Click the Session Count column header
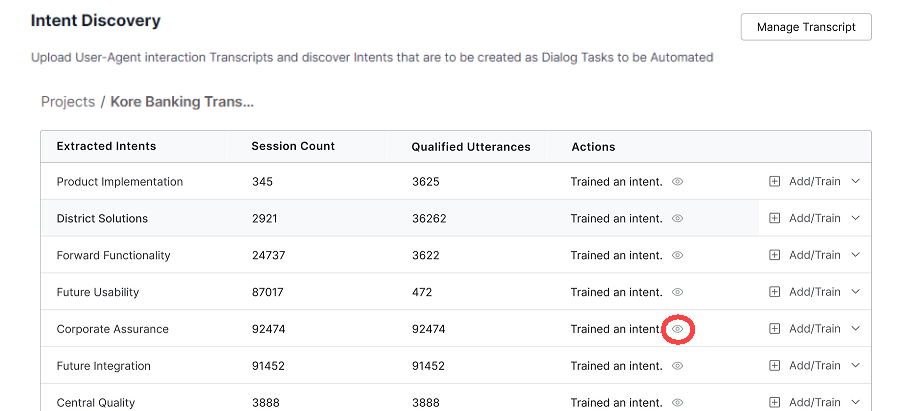 tap(293, 146)
